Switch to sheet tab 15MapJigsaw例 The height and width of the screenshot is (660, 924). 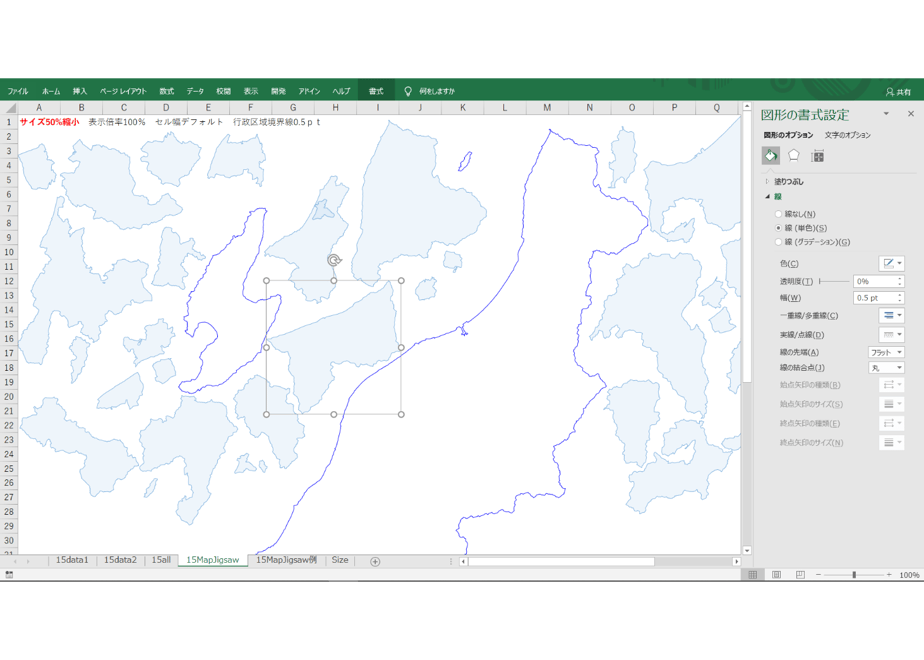click(286, 560)
